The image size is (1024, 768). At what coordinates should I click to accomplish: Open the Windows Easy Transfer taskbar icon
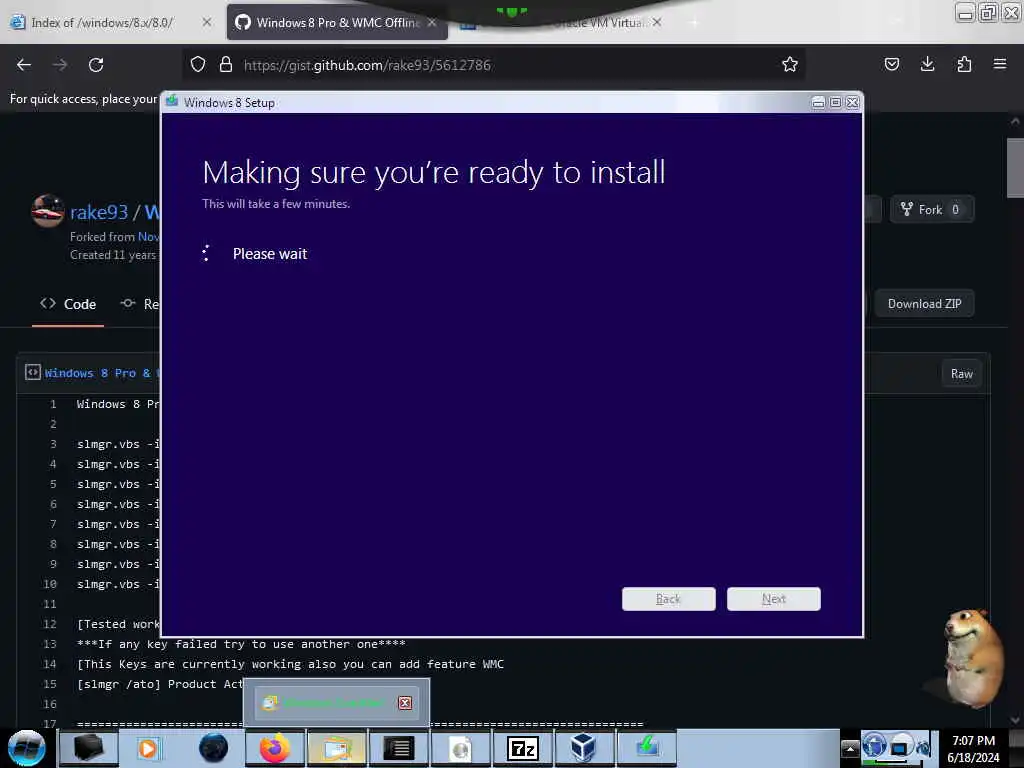point(337,748)
